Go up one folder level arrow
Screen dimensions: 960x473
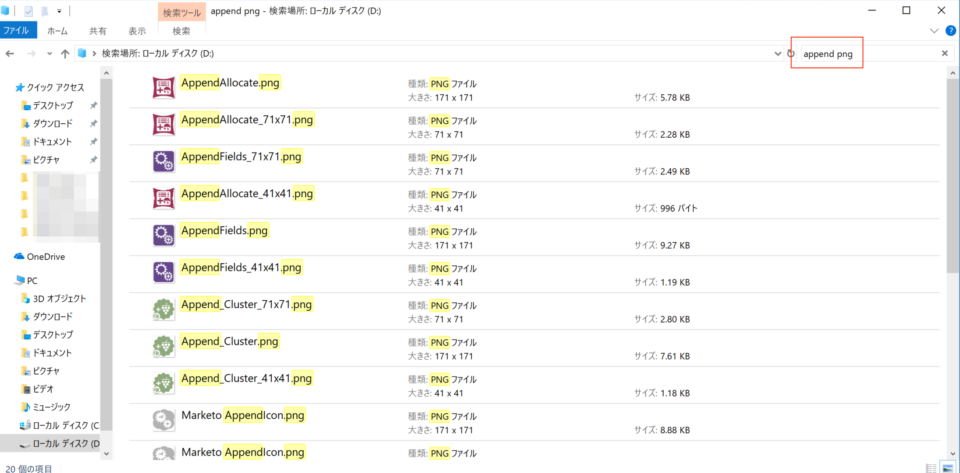[64, 53]
